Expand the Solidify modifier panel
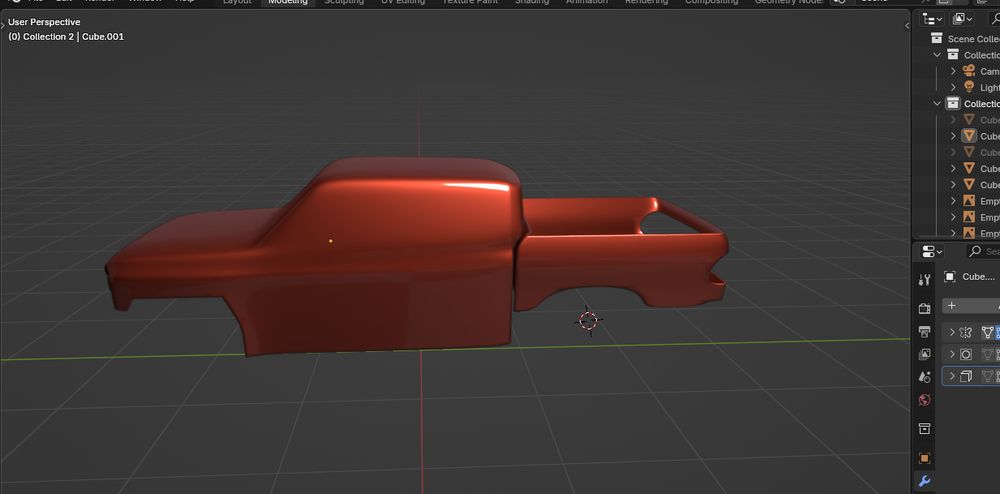 pyautogui.click(x=952, y=376)
